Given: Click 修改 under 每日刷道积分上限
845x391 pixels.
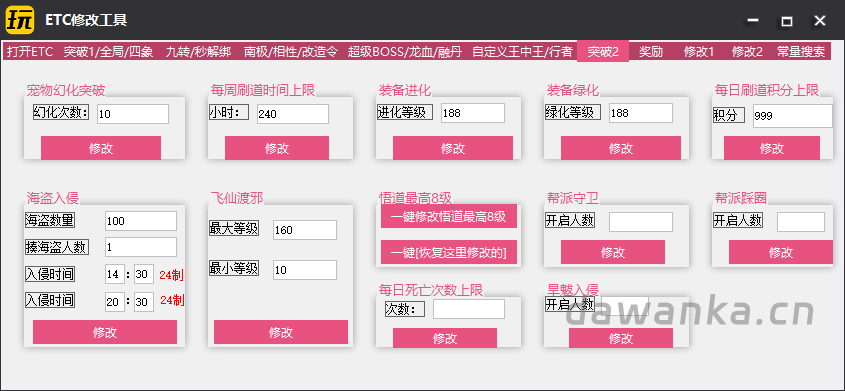Looking at the screenshot, I should coord(772,148).
